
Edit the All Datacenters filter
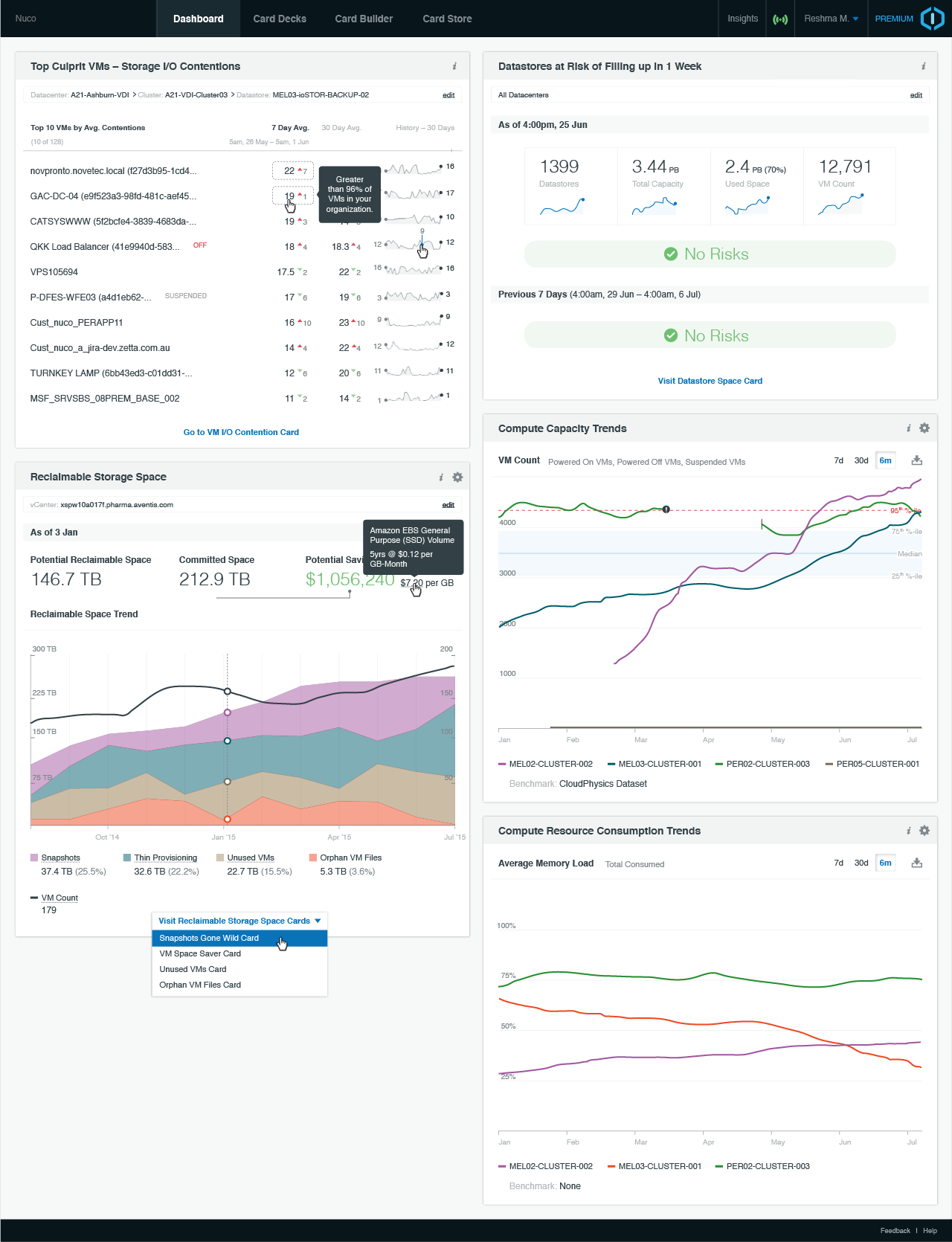click(916, 95)
